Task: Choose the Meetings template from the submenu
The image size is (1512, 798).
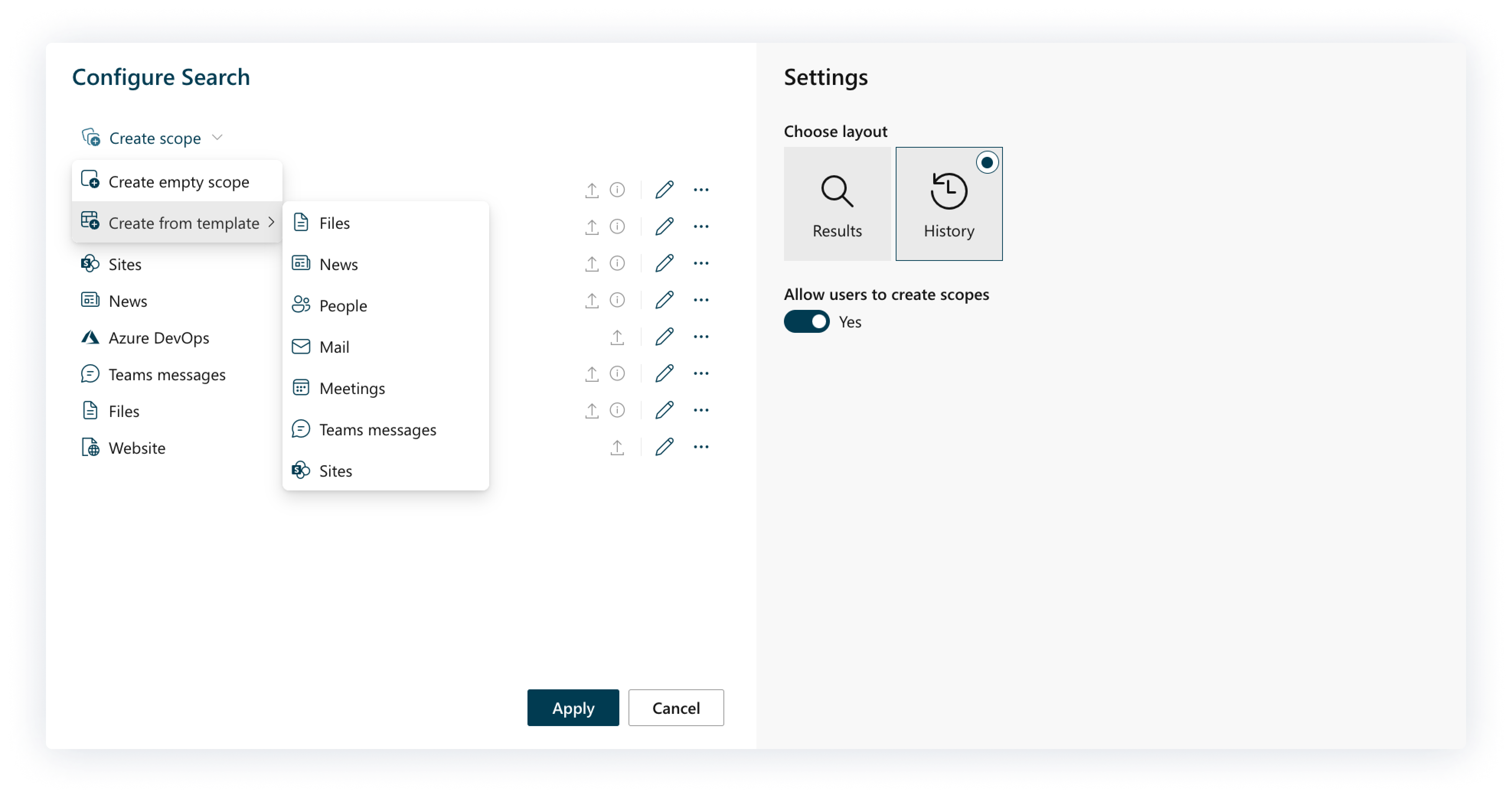Action: [351, 388]
